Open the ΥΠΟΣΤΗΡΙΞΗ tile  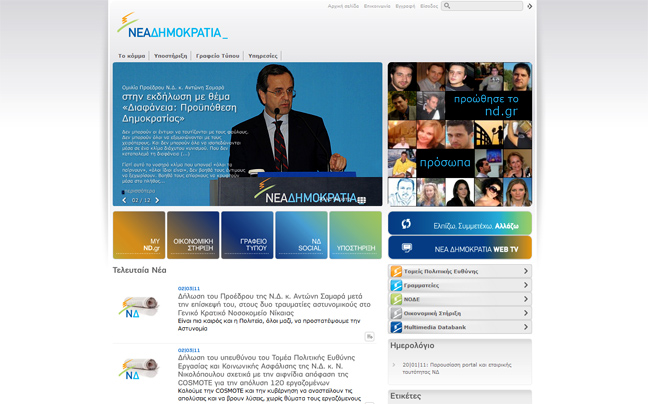[x=355, y=235]
